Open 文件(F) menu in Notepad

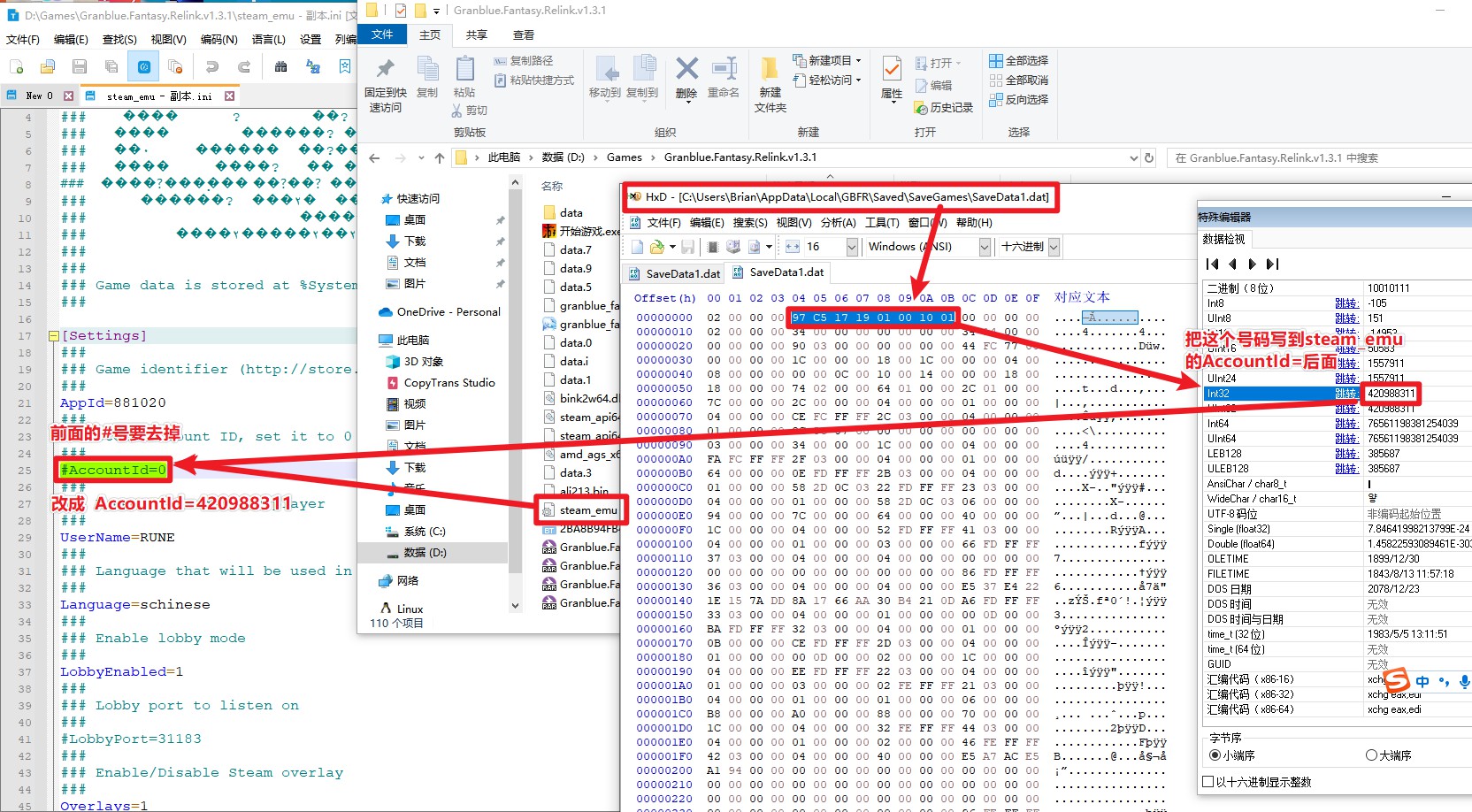(x=22, y=40)
